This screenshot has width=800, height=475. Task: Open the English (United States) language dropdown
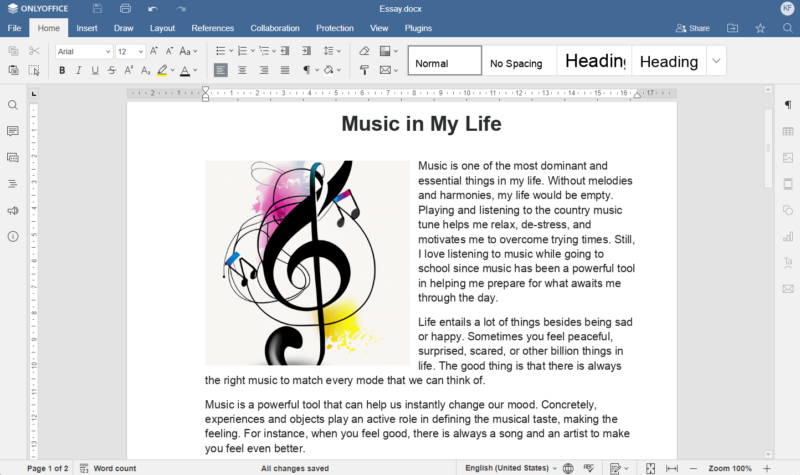(x=509, y=468)
